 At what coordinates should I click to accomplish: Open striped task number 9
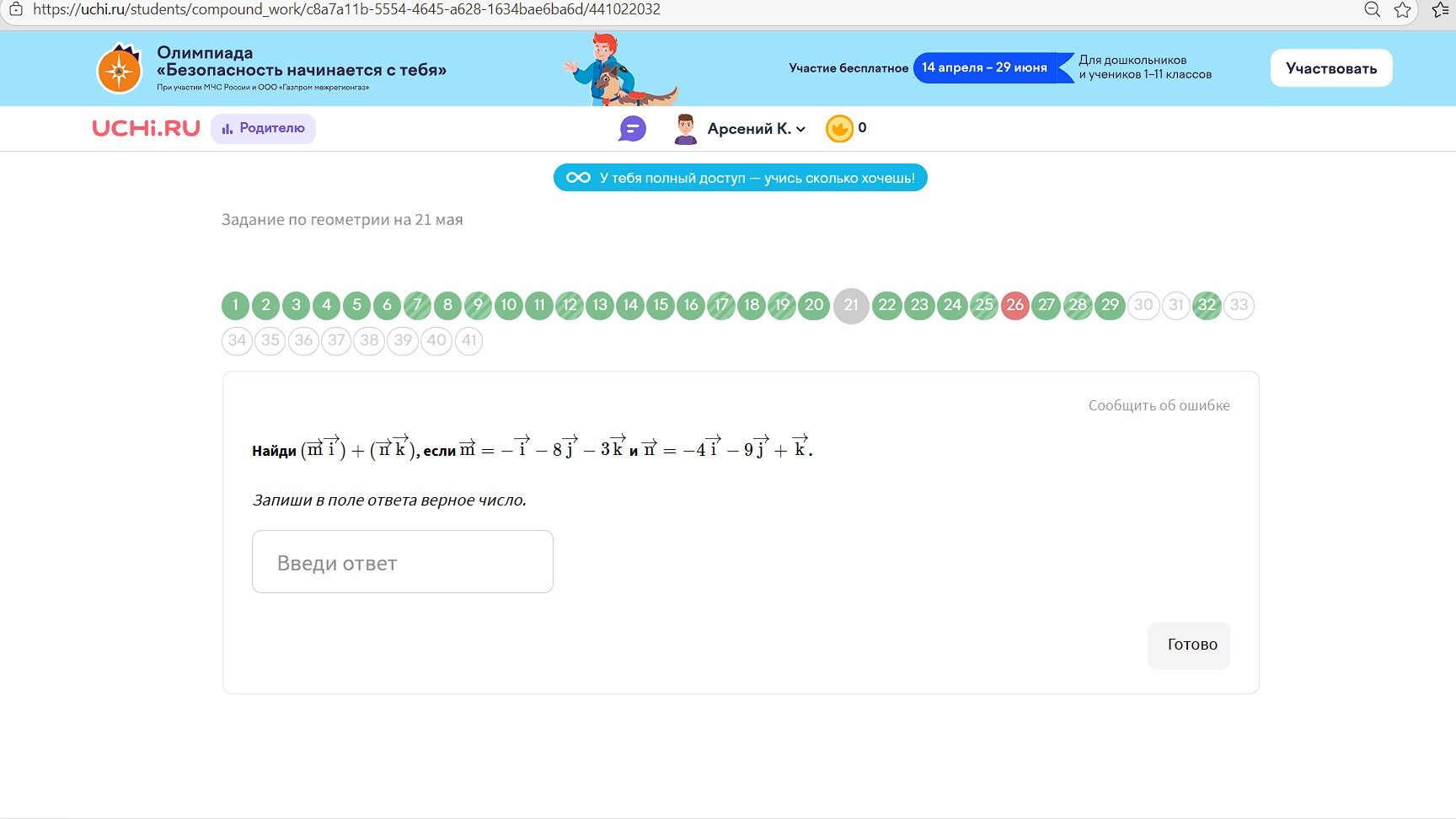[x=478, y=305]
